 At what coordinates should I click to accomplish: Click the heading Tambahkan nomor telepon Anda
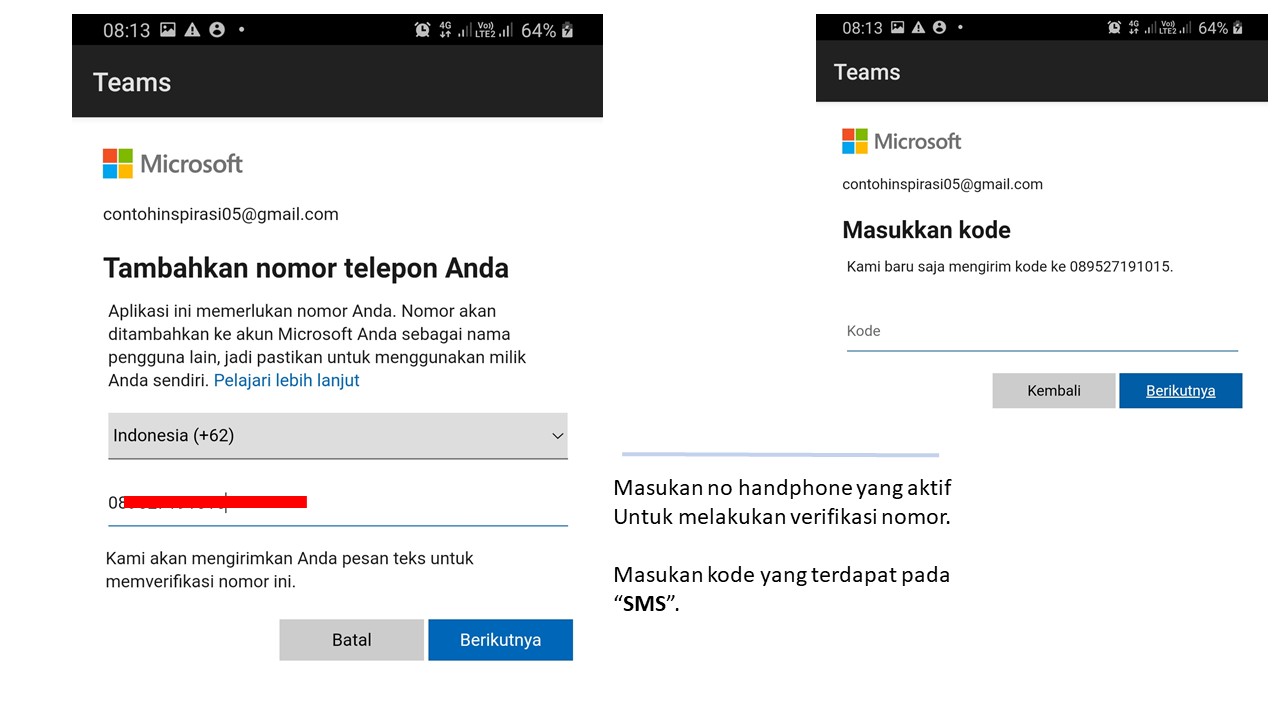coord(306,268)
